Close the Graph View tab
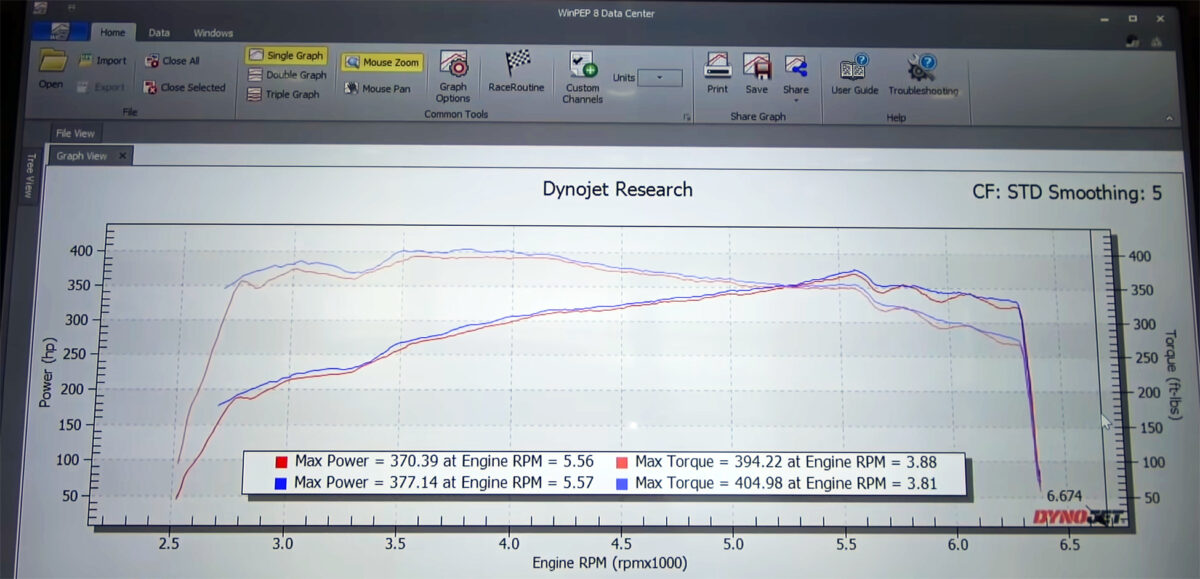The width and height of the screenshot is (1200, 579). (x=122, y=156)
